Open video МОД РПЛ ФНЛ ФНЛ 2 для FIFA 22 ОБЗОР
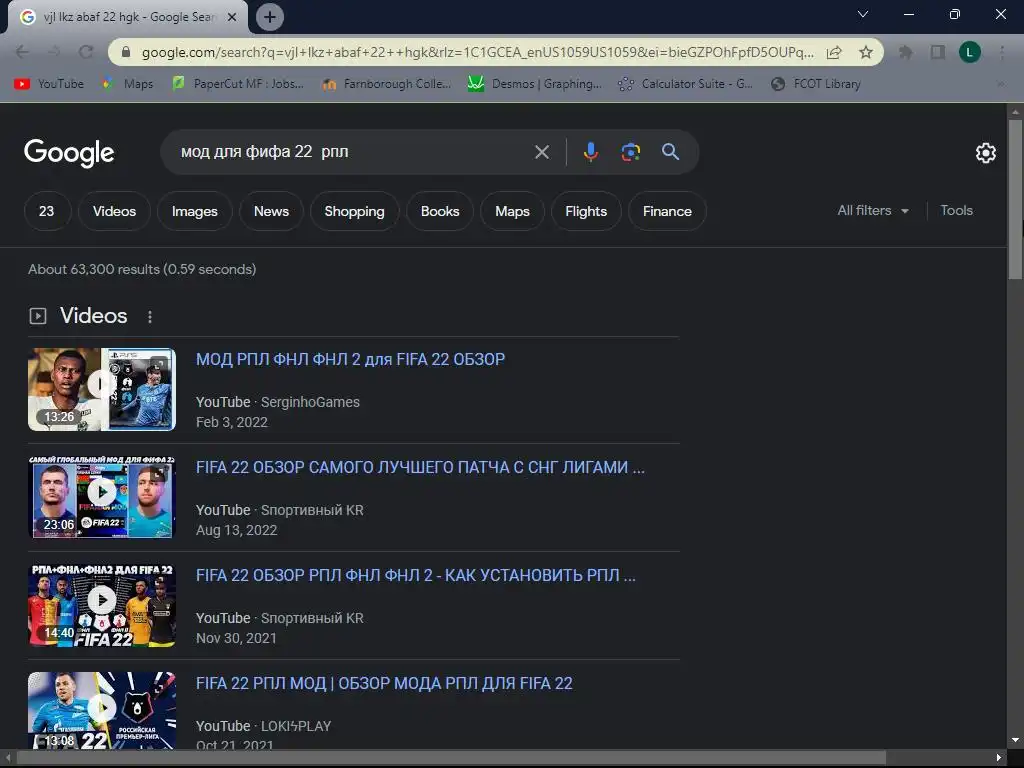Image resolution: width=1024 pixels, height=768 pixels. (x=350, y=359)
